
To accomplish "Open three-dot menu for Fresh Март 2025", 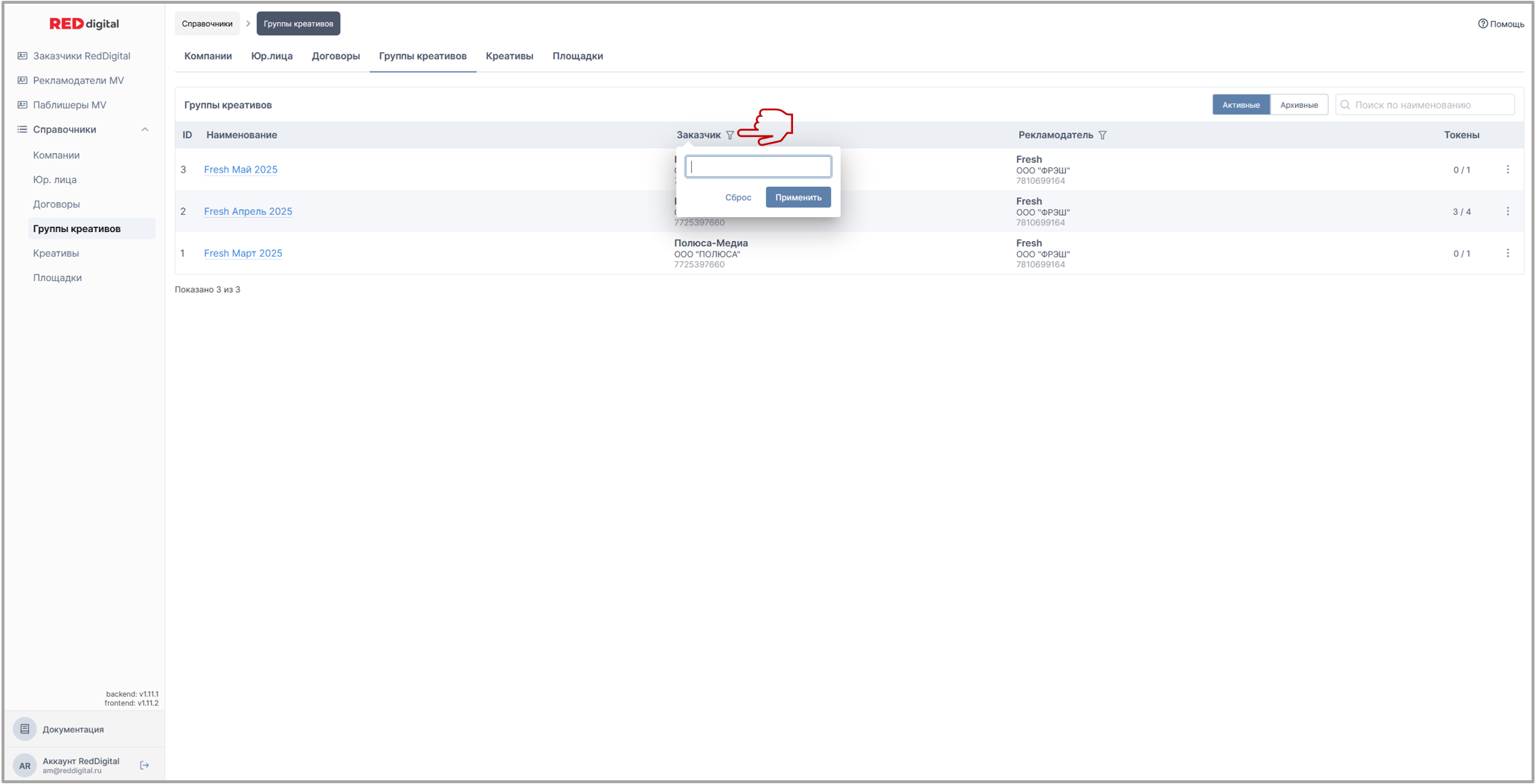I will point(1508,253).
